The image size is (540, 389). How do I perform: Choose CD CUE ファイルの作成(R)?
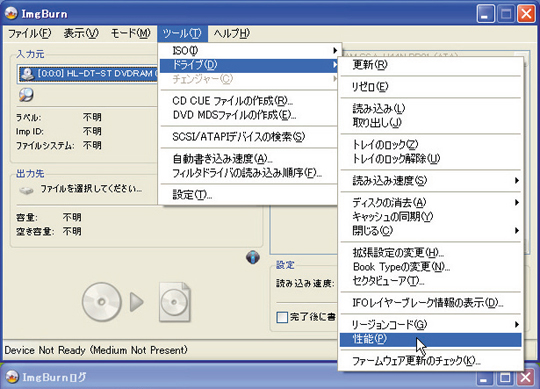(249, 101)
